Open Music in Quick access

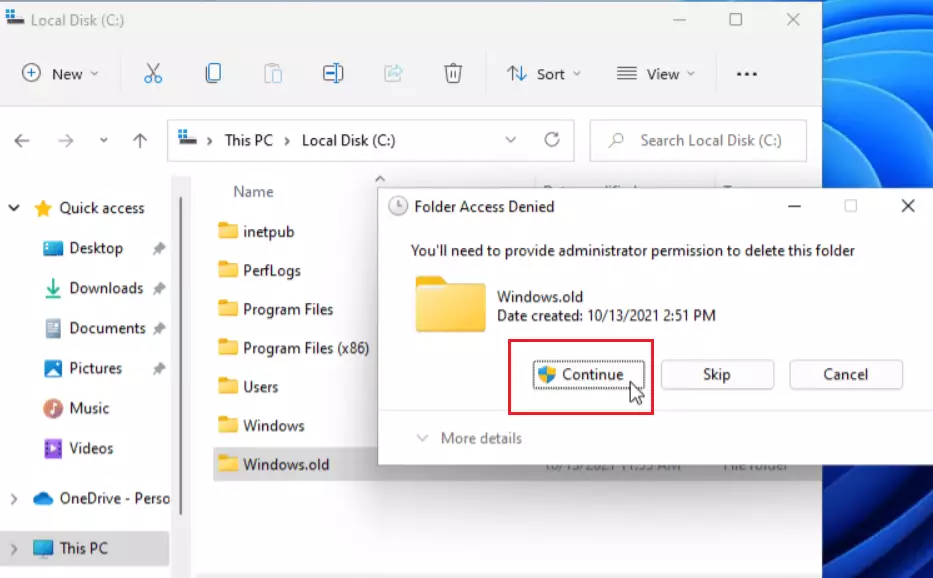click(89, 408)
